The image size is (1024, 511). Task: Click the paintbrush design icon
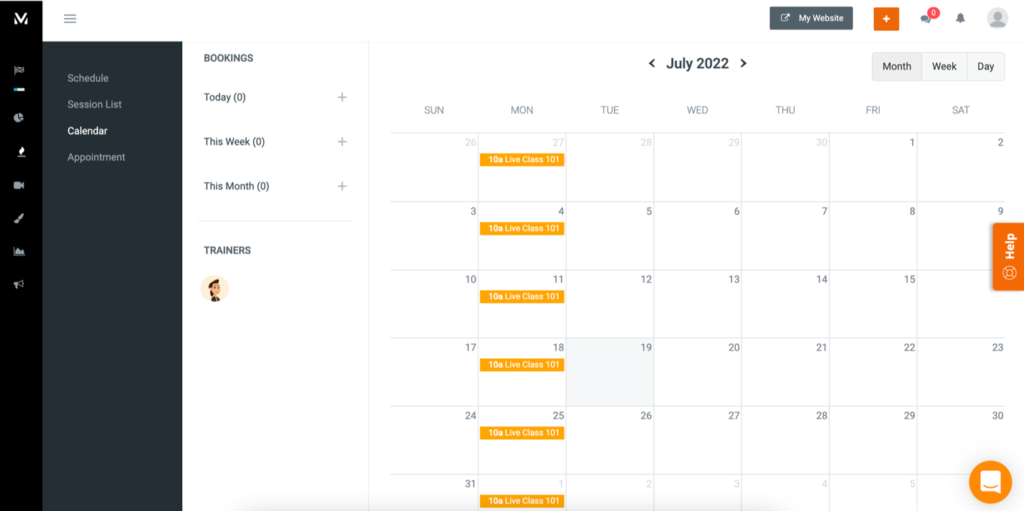click(x=19, y=218)
